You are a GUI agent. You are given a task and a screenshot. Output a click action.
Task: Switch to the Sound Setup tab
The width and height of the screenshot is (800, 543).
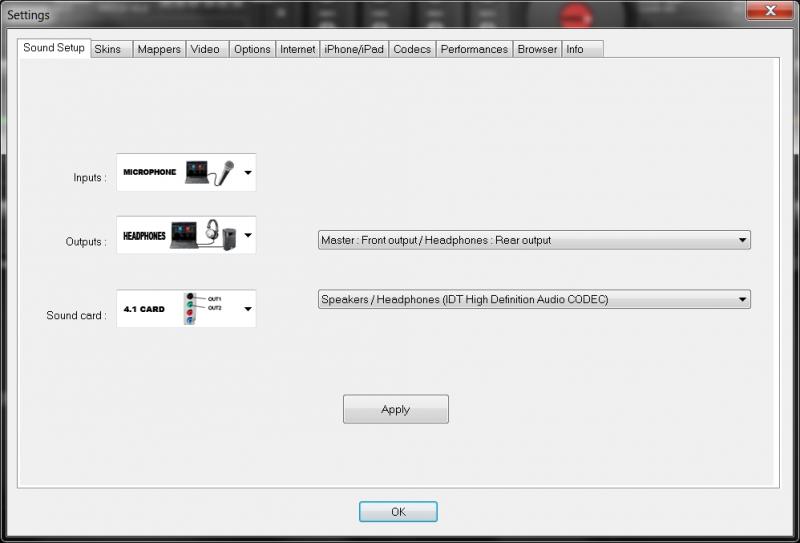tap(54, 48)
